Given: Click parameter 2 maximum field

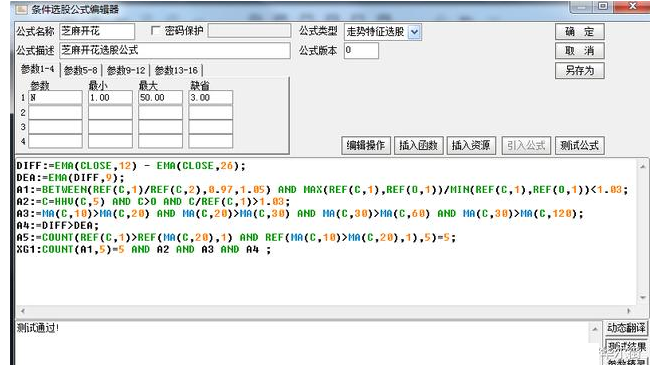Looking at the screenshot, I should 160,113.
